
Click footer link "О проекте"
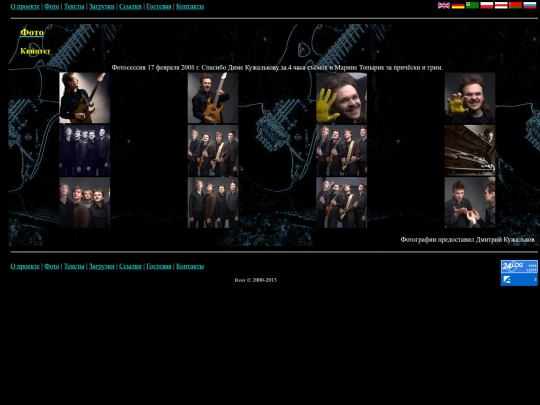pyautogui.click(x=25, y=266)
